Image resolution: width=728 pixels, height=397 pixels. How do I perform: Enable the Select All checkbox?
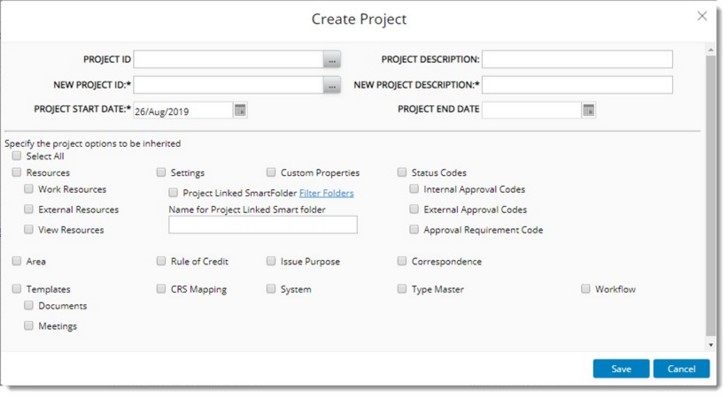[x=17, y=156]
